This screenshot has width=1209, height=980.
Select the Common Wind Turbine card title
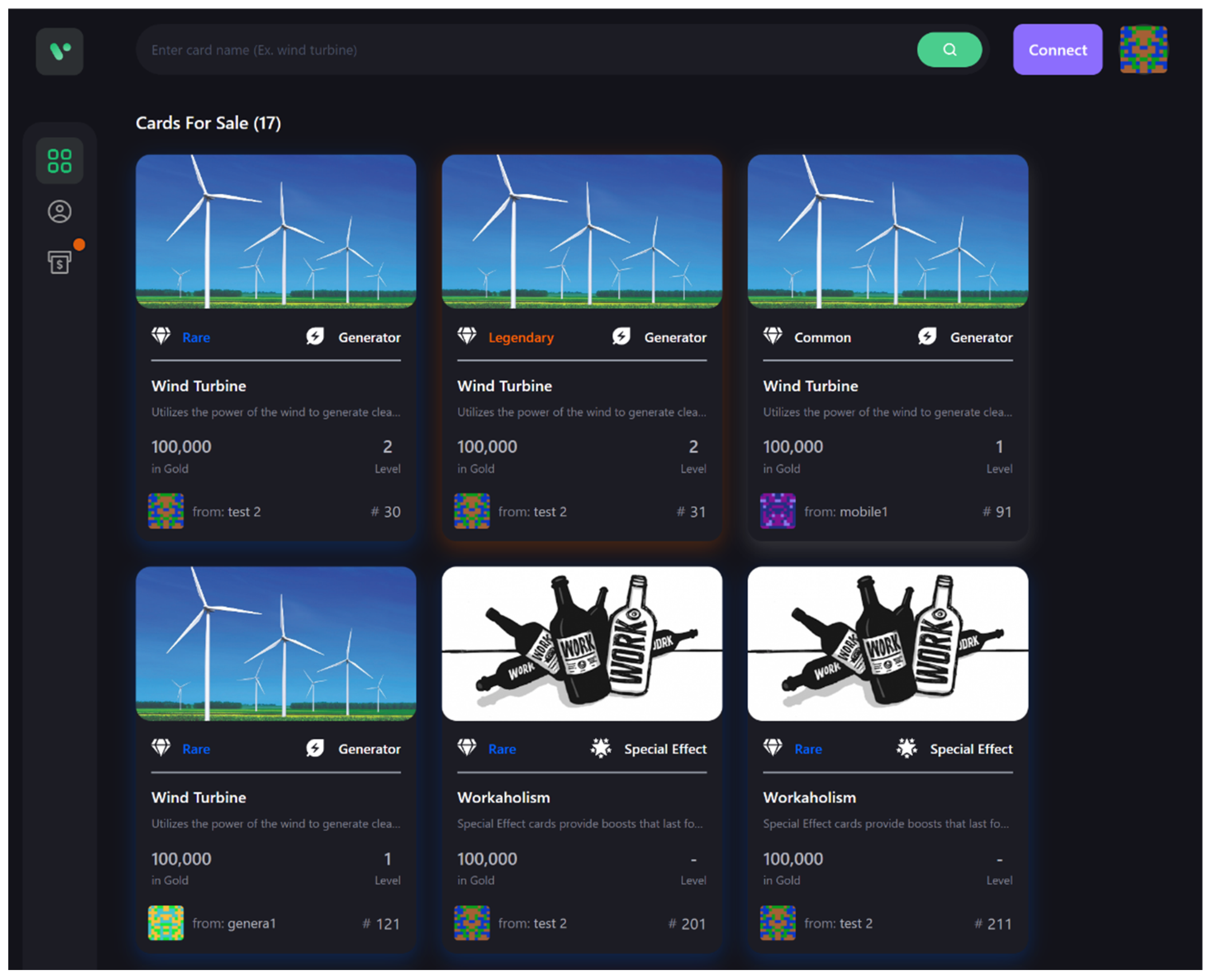click(810, 386)
